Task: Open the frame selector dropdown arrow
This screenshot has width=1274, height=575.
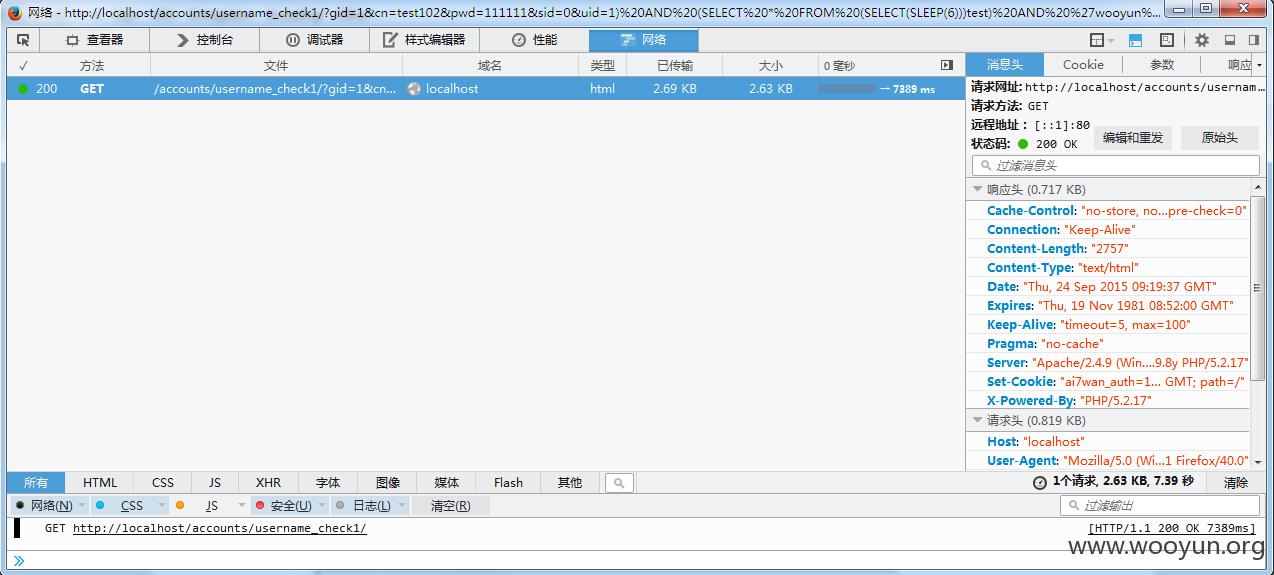Action: click(x=1111, y=40)
